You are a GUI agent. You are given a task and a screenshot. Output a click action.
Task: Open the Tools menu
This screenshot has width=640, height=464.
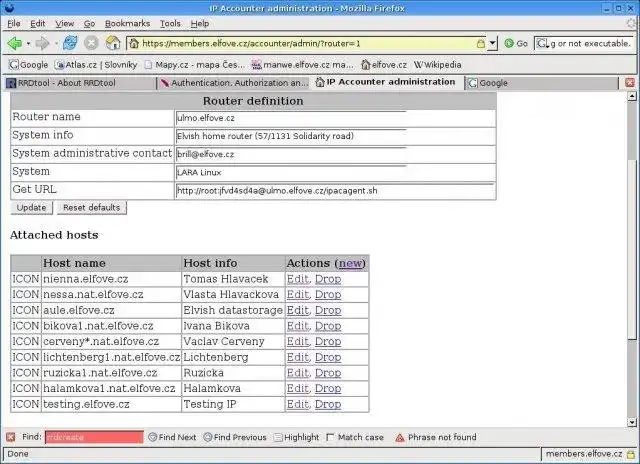(170, 24)
